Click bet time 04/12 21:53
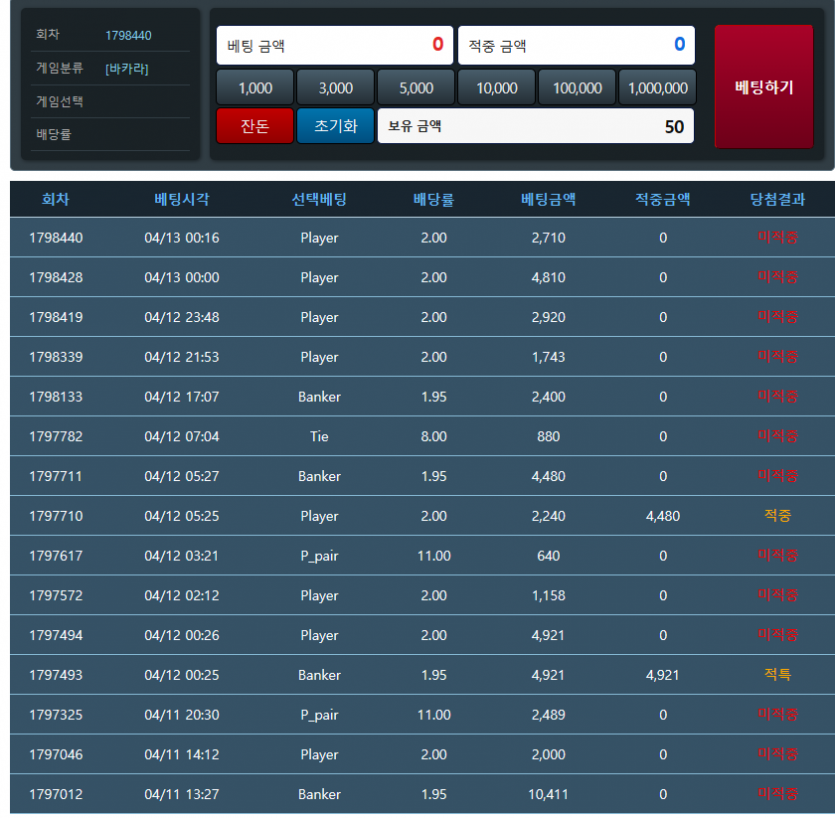Image resolution: width=835 pixels, height=818 pixels. pyautogui.click(x=182, y=357)
